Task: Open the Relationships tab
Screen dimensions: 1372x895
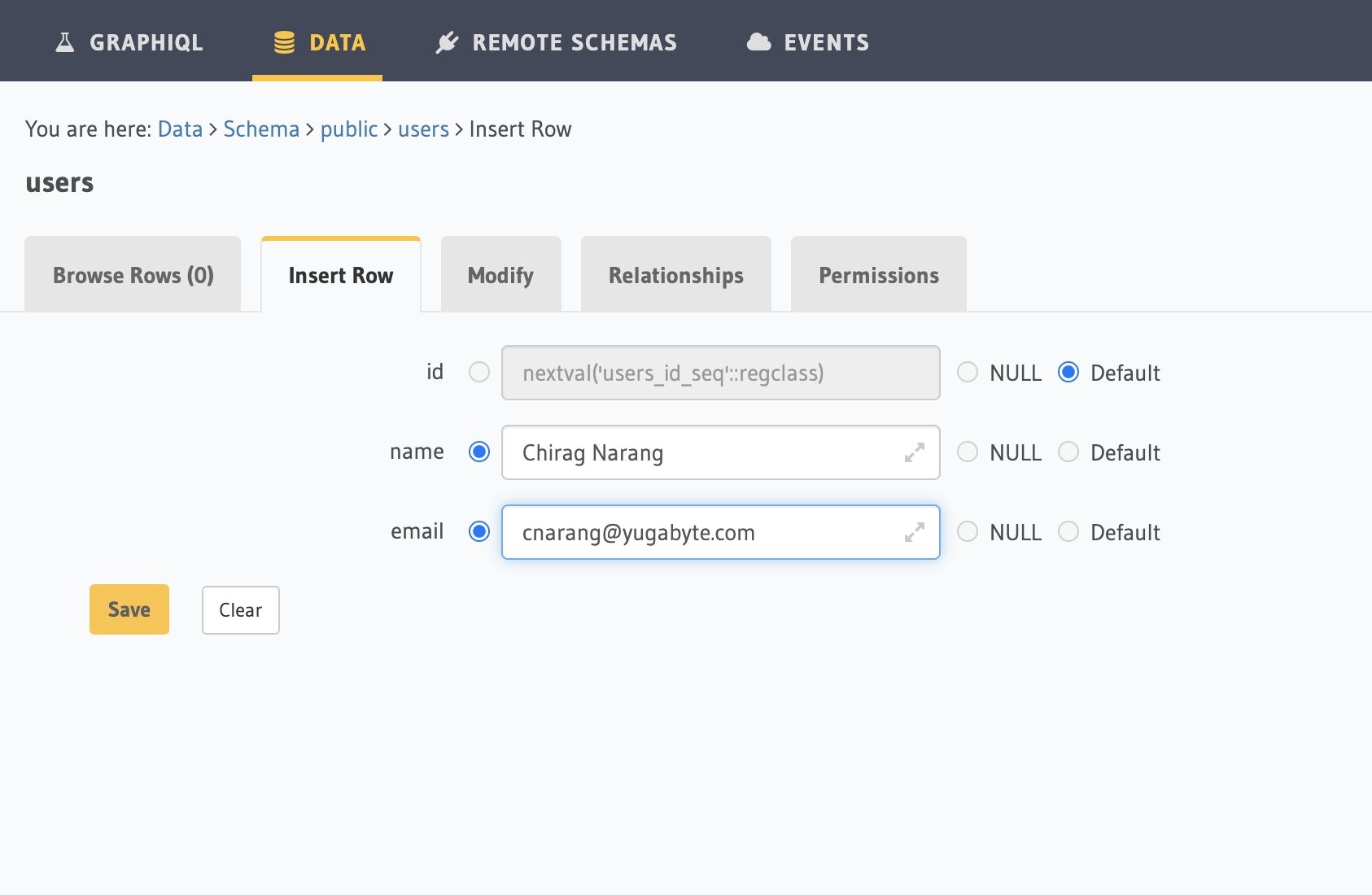Action: tap(675, 275)
